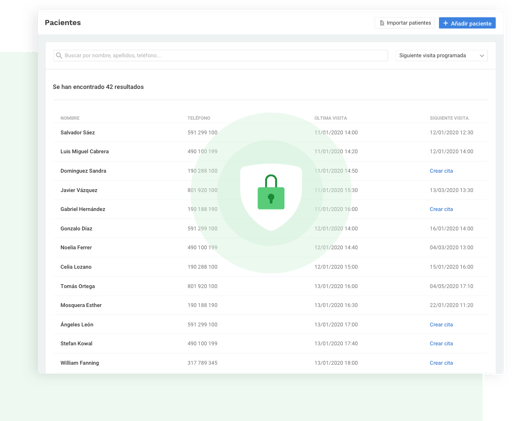Open patient Mosquera Esther
This screenshot has width=512, height=421.
81,305
